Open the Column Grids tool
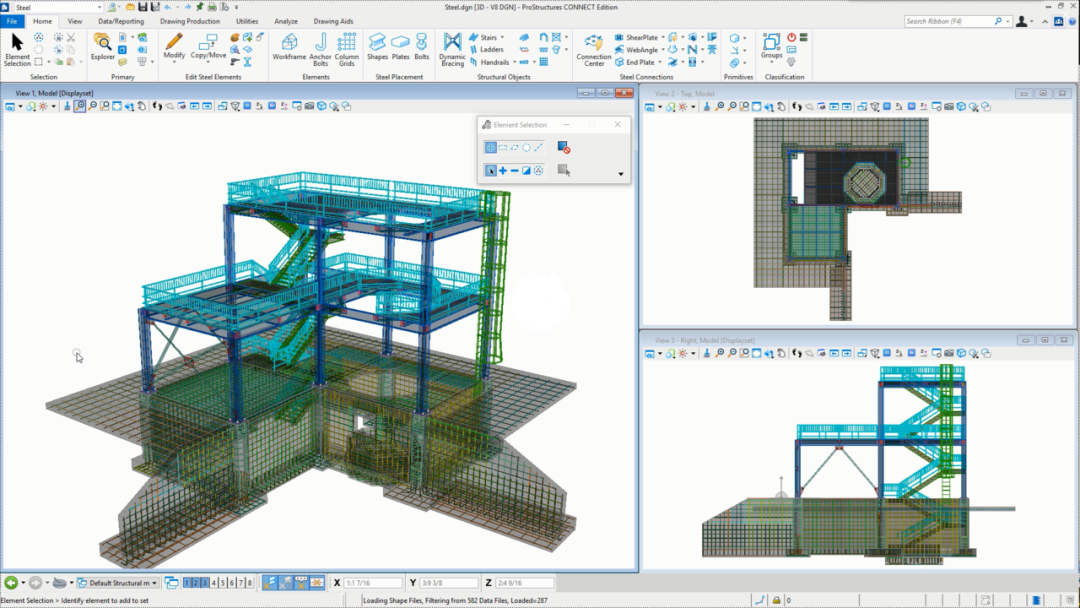The height and width of the screenshot is (608, 1080). [x=346, y=50]
